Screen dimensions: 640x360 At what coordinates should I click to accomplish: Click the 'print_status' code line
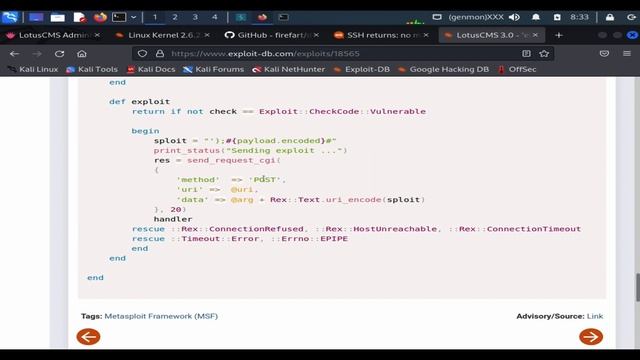251,151
